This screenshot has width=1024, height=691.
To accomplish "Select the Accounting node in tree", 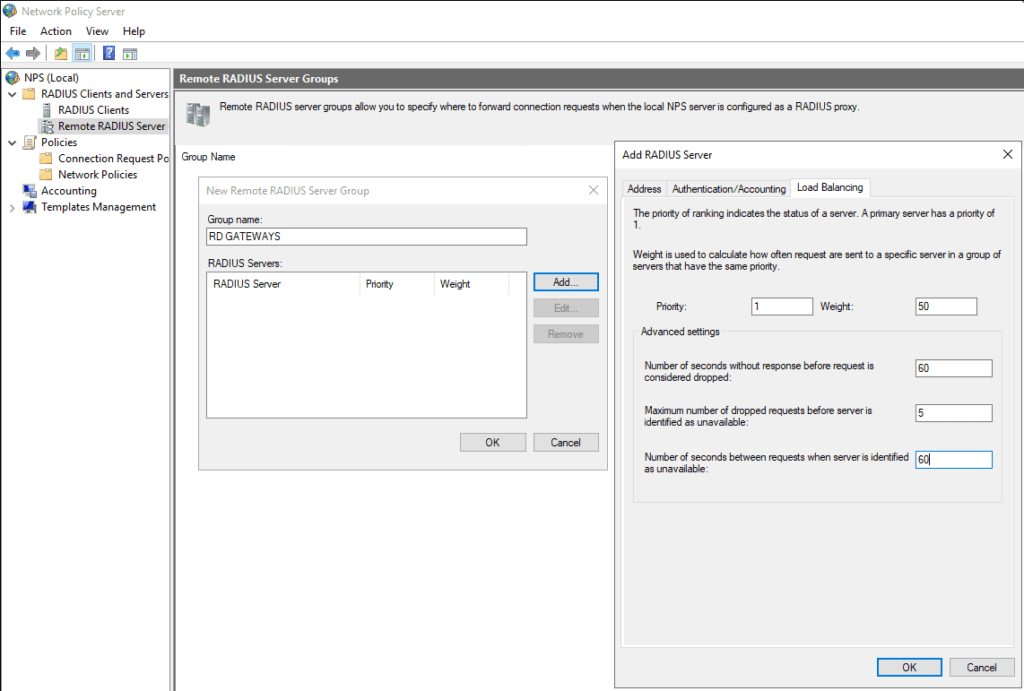I will 68,191.
